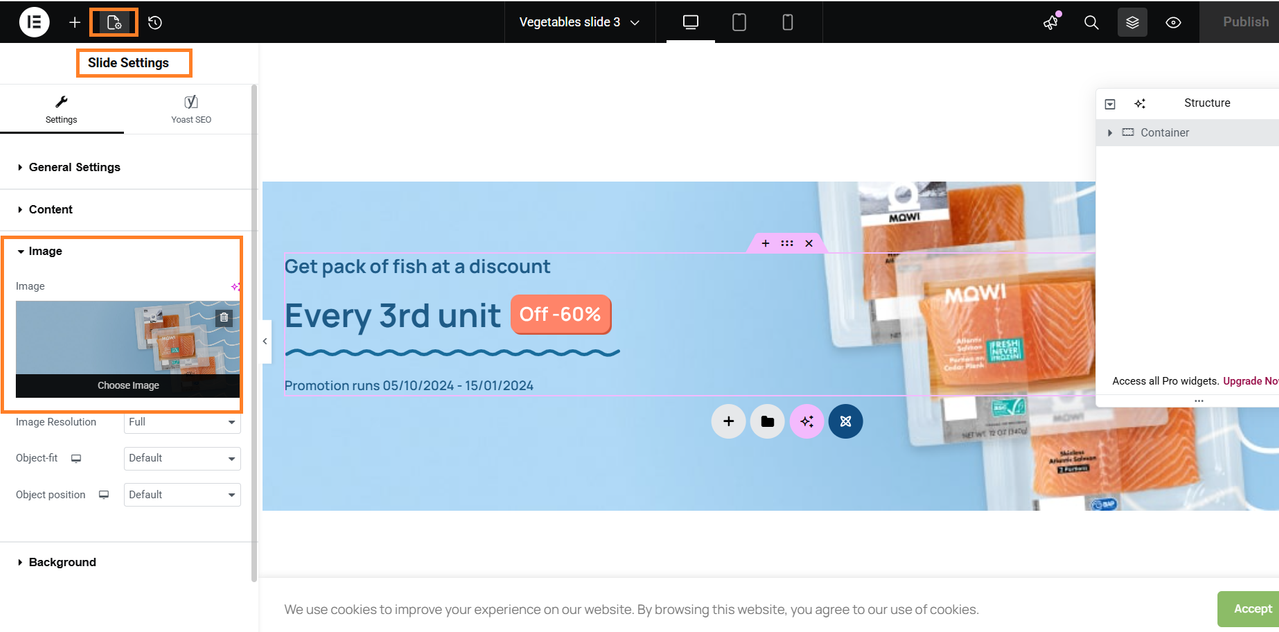Select the 'Every 3rd unit' heading
Image resolution: width=1279 pixels, height=632 pixels.
[392, 316]
